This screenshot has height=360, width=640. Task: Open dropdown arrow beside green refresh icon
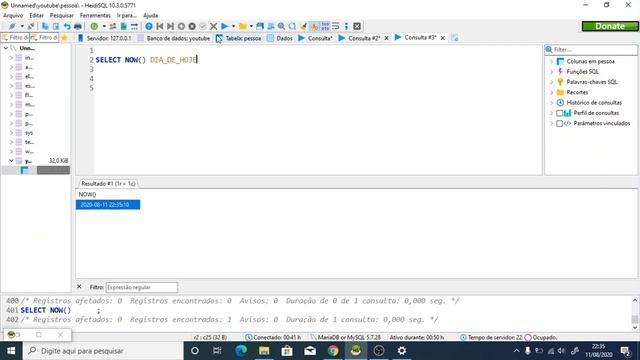click(104, 26)
